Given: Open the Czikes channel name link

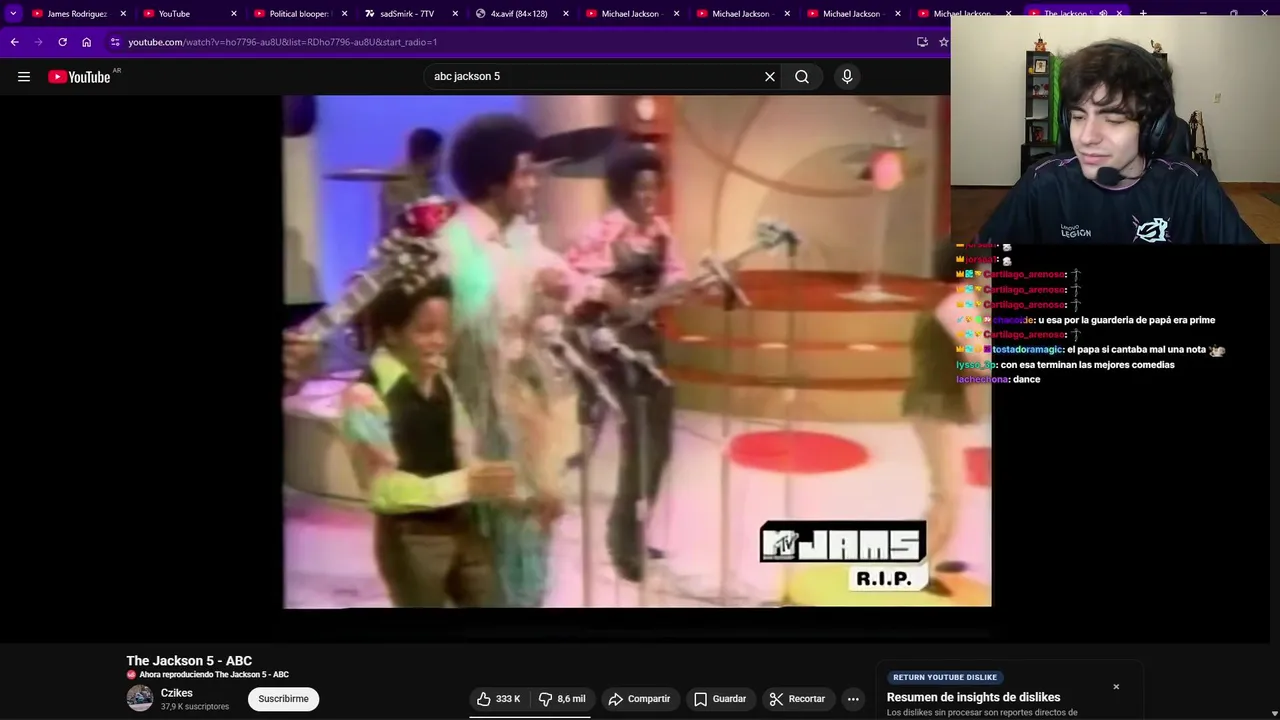Looking at the screenshot, I should pos(177,693).
